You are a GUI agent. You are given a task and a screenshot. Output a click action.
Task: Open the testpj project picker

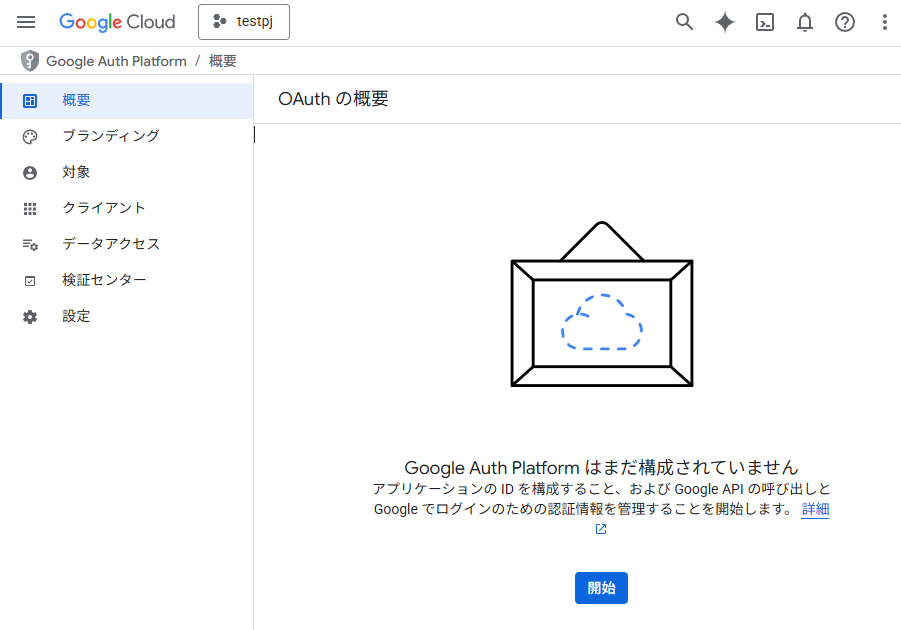pyautogui.click(x=244, y=22)
